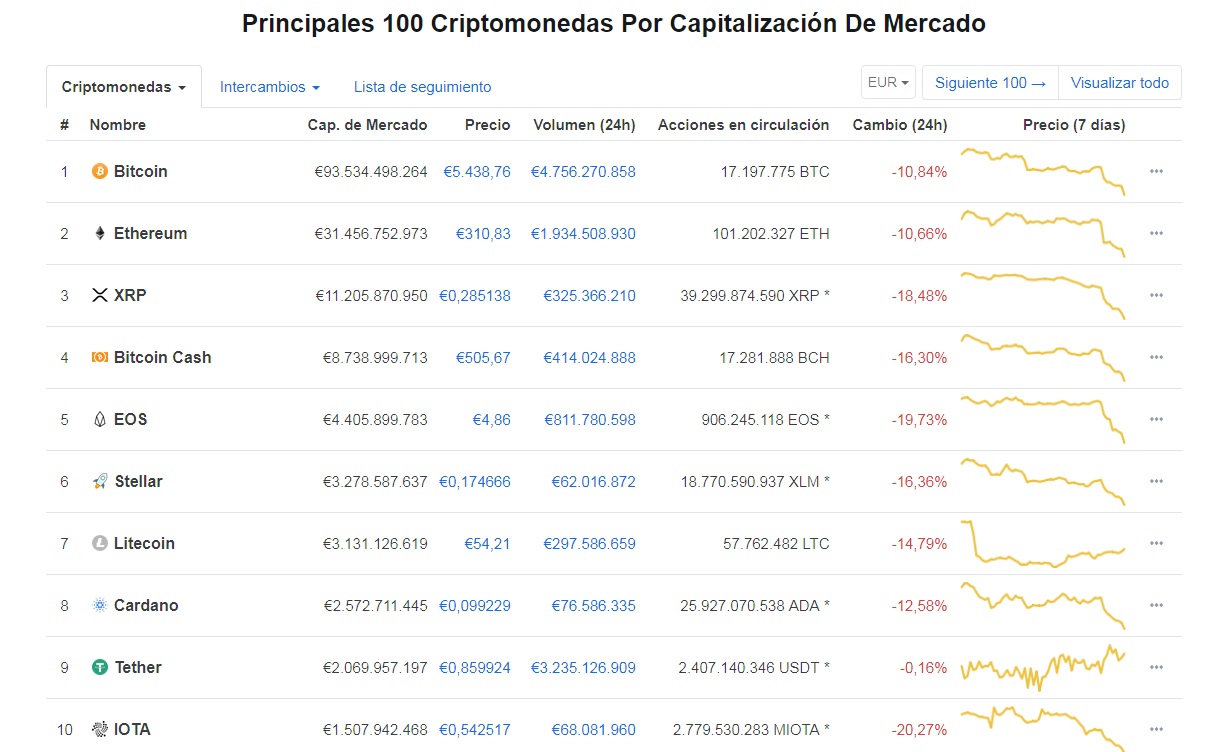Click the XRP logo icon
The height and width of the screenshot is (752, 1224).
pyautogui.click(x=99, y=296)
